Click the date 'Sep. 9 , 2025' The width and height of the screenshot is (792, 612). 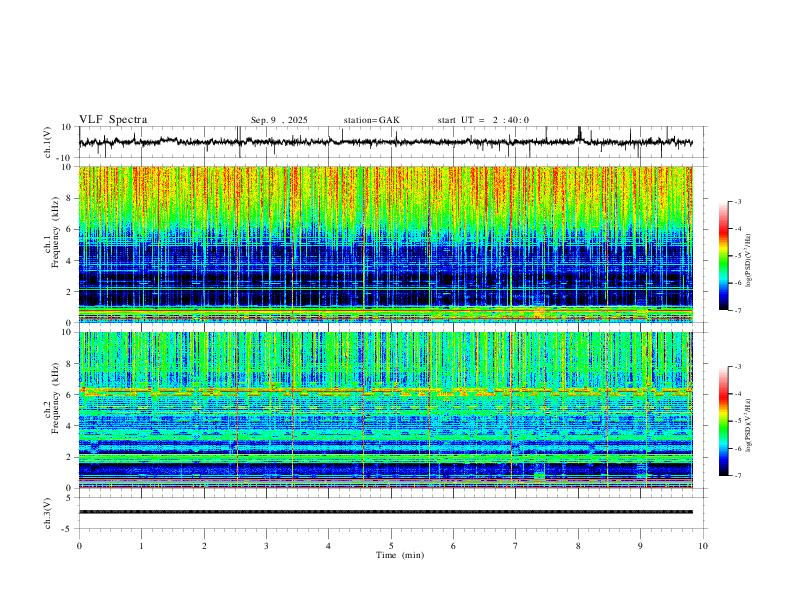pyautogui.click(x=279, y=120)
